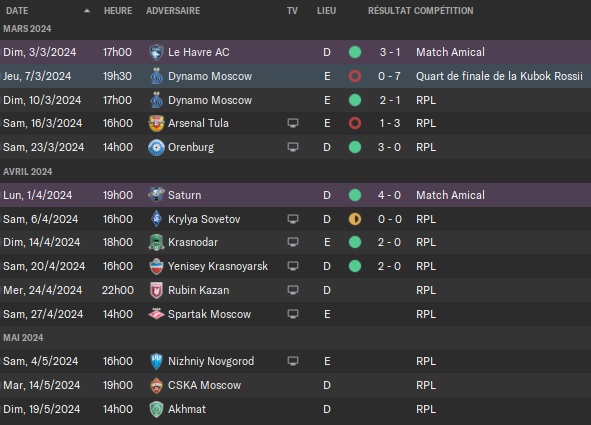The width and height of the screenshot is (591, 425).
Task: Click the red loss indicator for Arsenal Tula
Action: click(355, 123)
